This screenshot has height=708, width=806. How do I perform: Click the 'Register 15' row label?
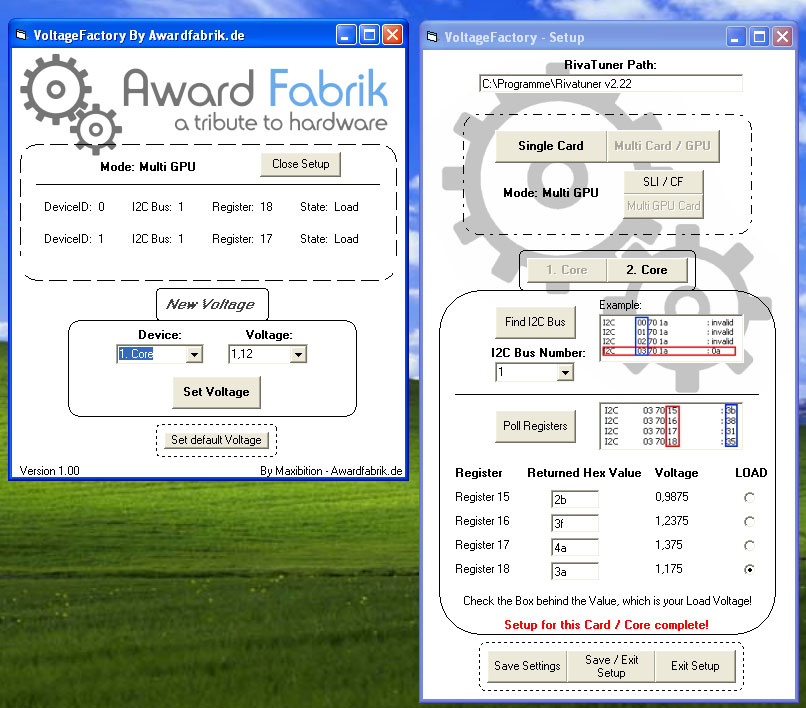point(482,497)
